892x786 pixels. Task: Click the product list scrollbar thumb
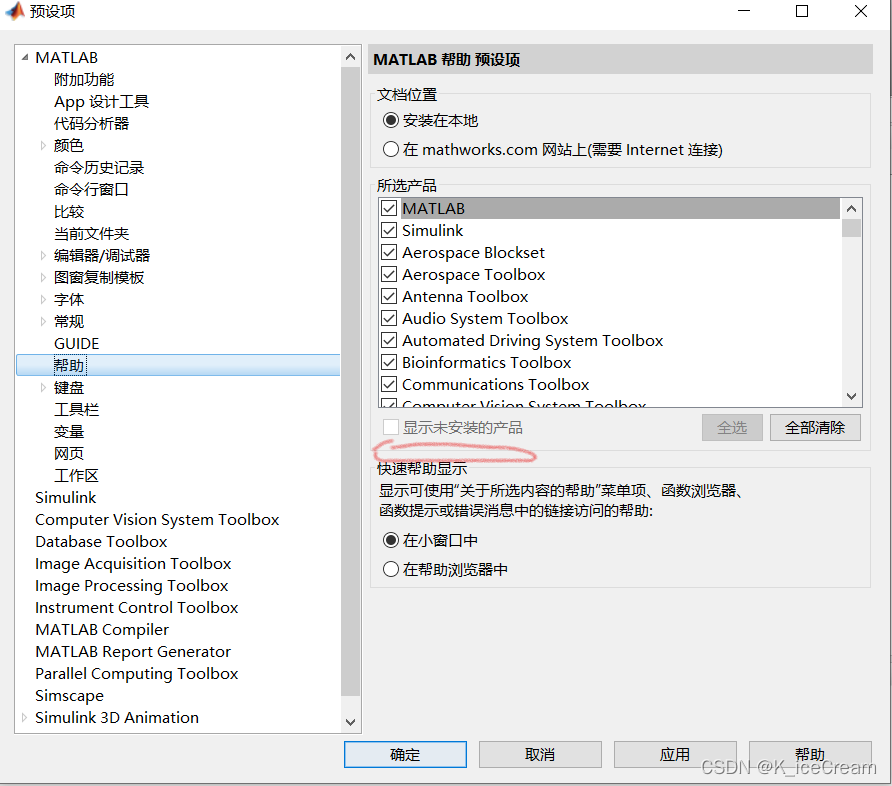pyautogui.click(x=852, y=228)
